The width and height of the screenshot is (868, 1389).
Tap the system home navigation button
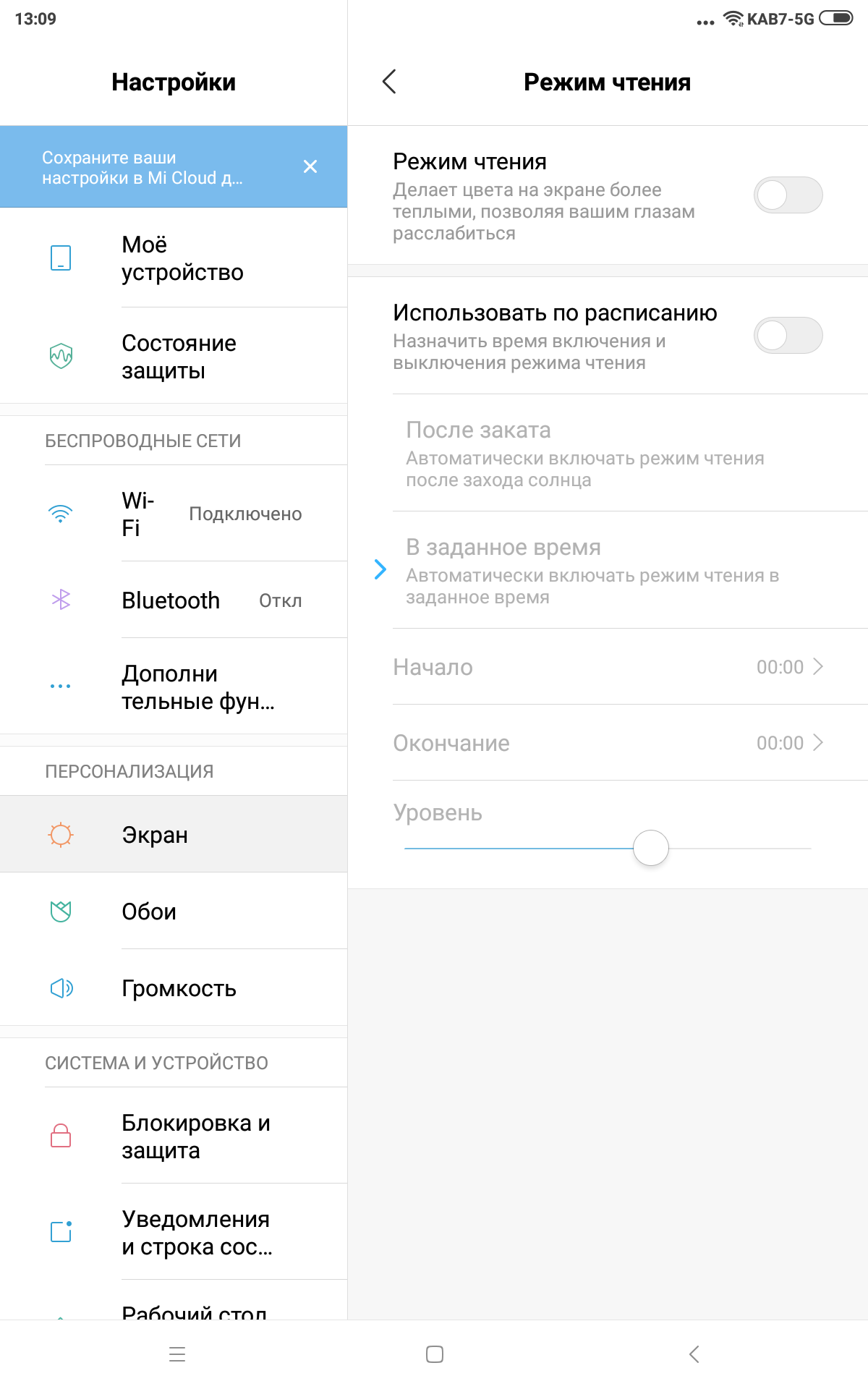pyautogui.click(x=435, y=1354)
